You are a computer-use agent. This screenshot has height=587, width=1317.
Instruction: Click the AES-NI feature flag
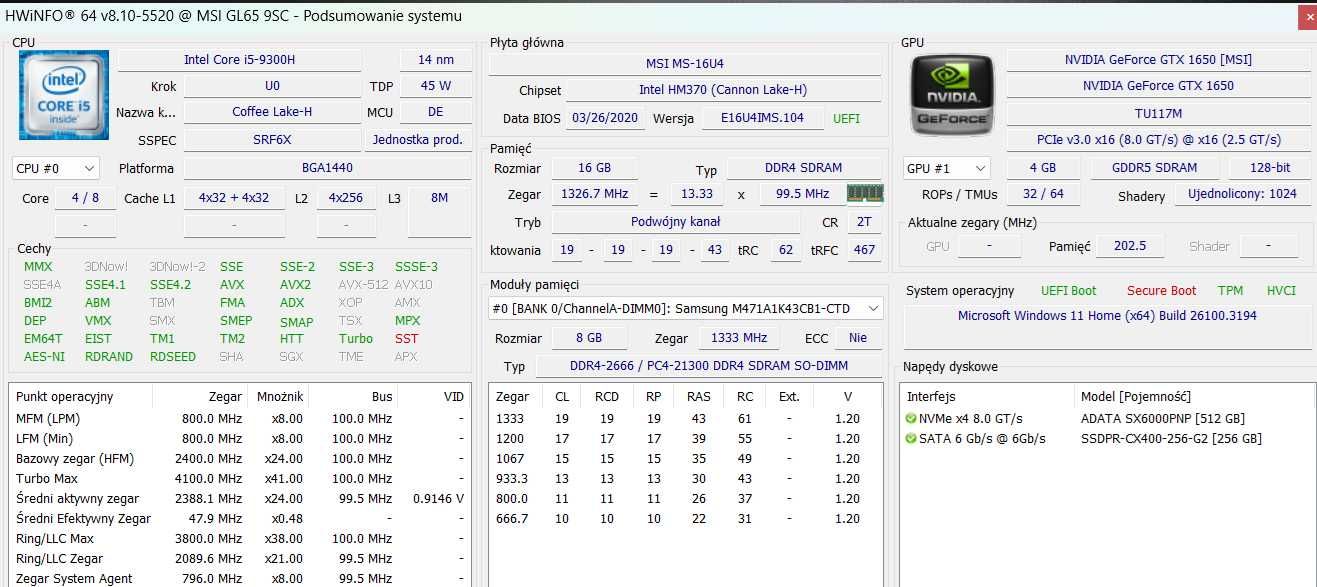(x=44, y=357)
